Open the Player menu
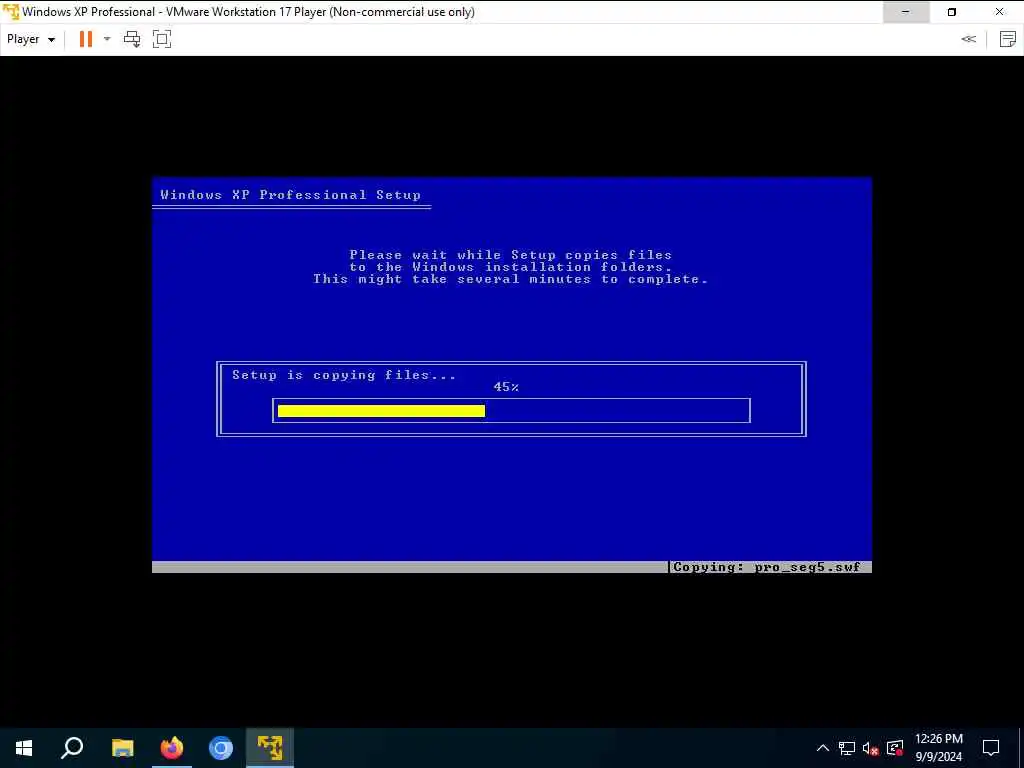The height and width of the screenshot is (768, 1024). pyautogui.click(x=31, y=39)
